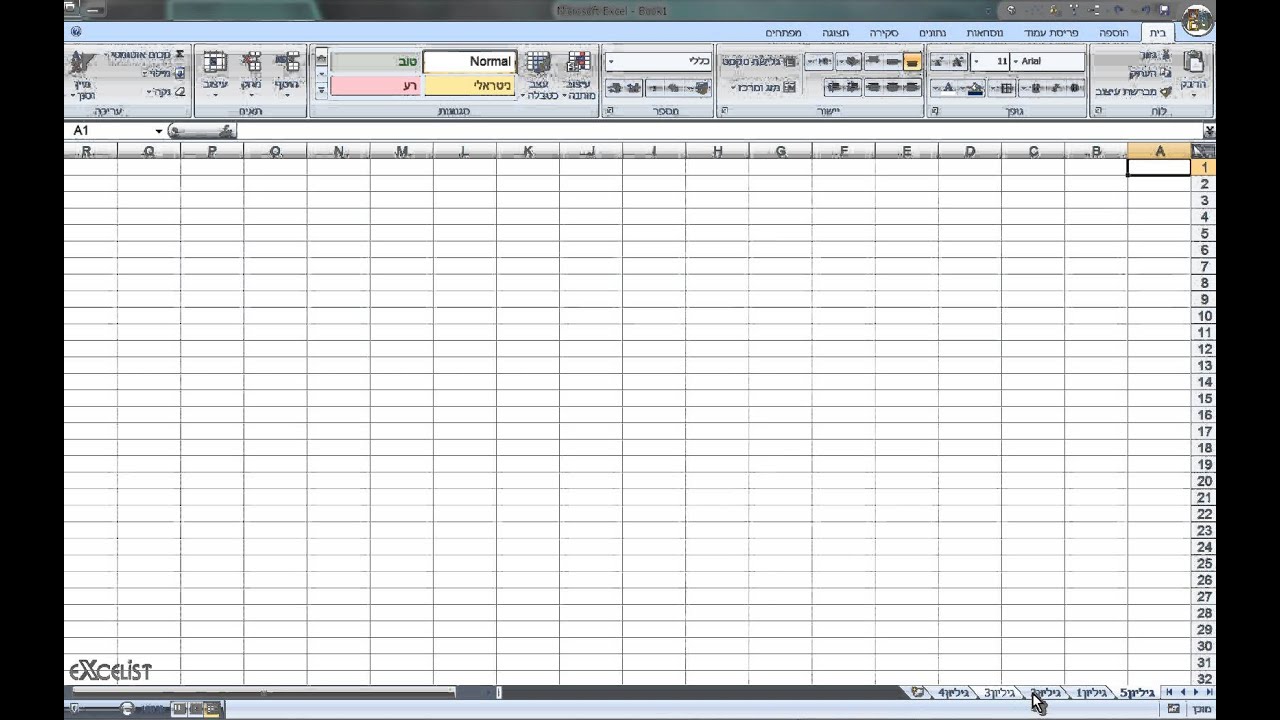Open the Review (סקירה) tab
Image resolution: width=1280 pixels, height=720 pixels.
pos(883,33)
